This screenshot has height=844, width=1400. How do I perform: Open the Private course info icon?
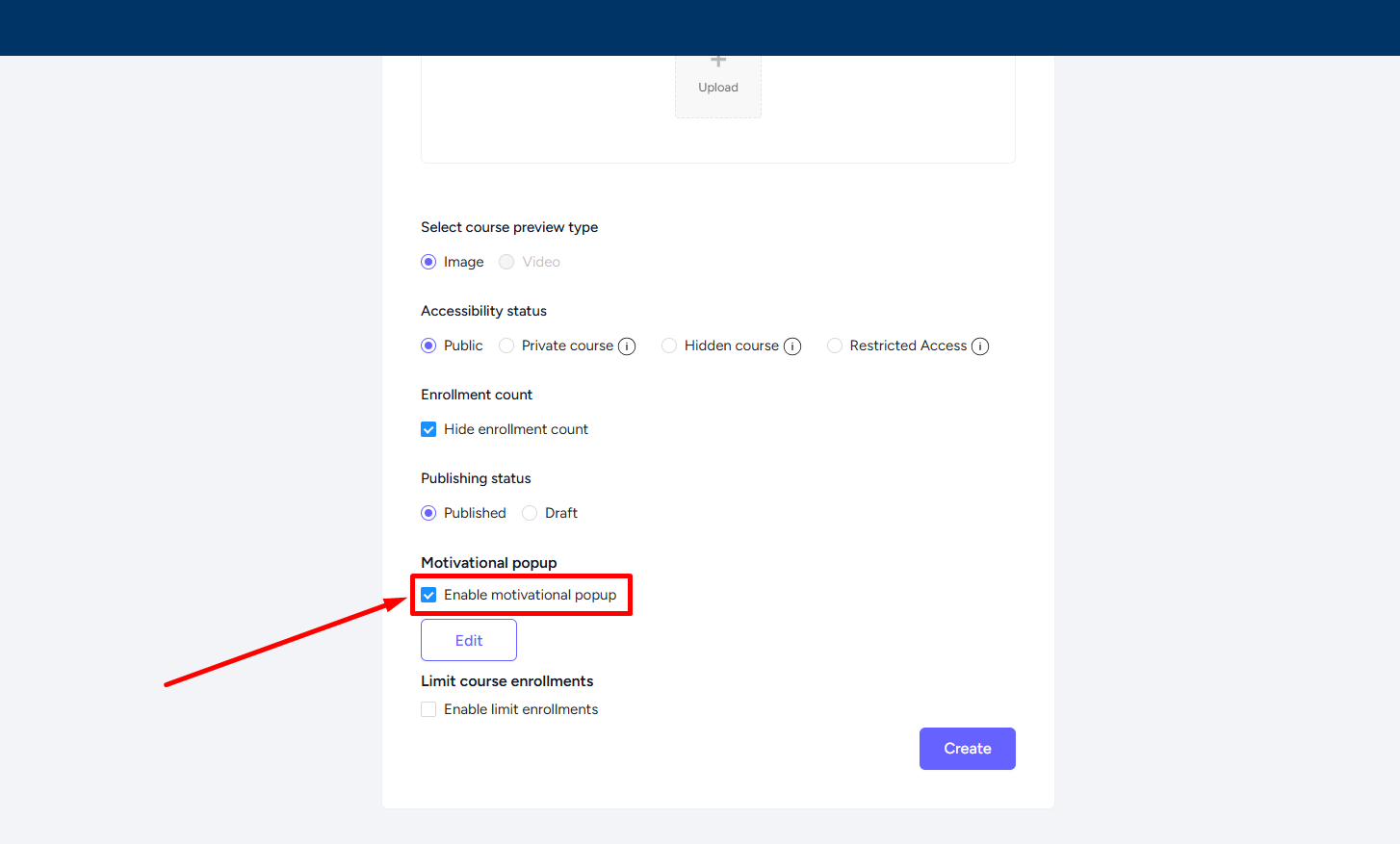[627, 346]
